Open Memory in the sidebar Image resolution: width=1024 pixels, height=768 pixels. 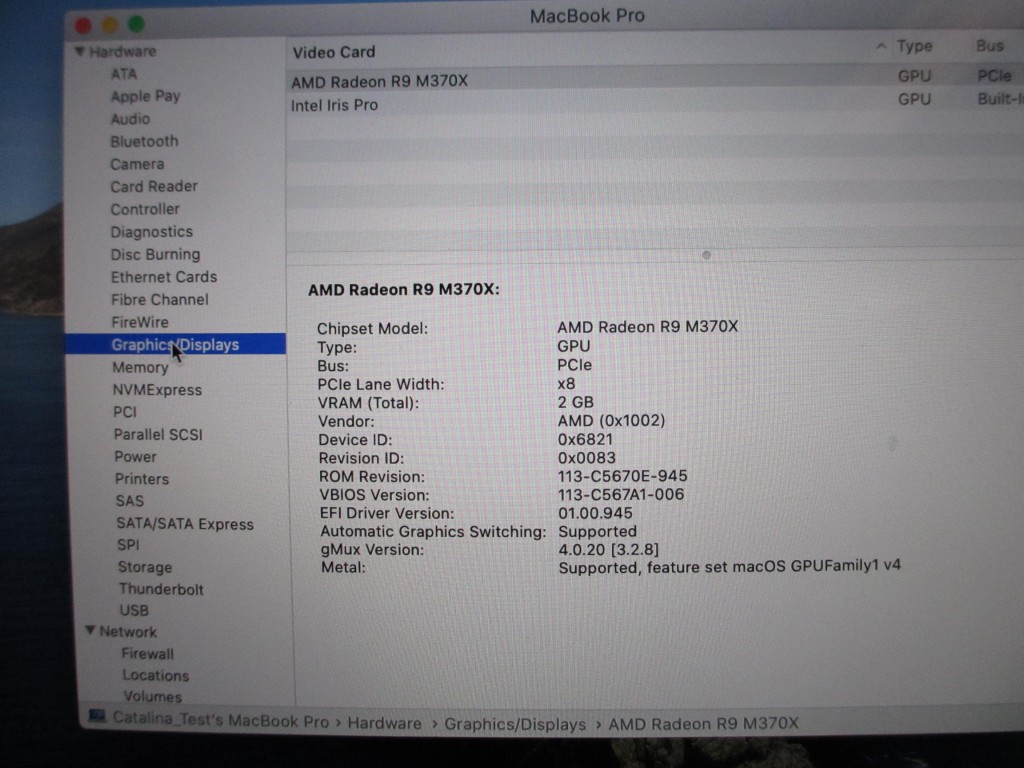pyautogui.click(x=140, y=367)
